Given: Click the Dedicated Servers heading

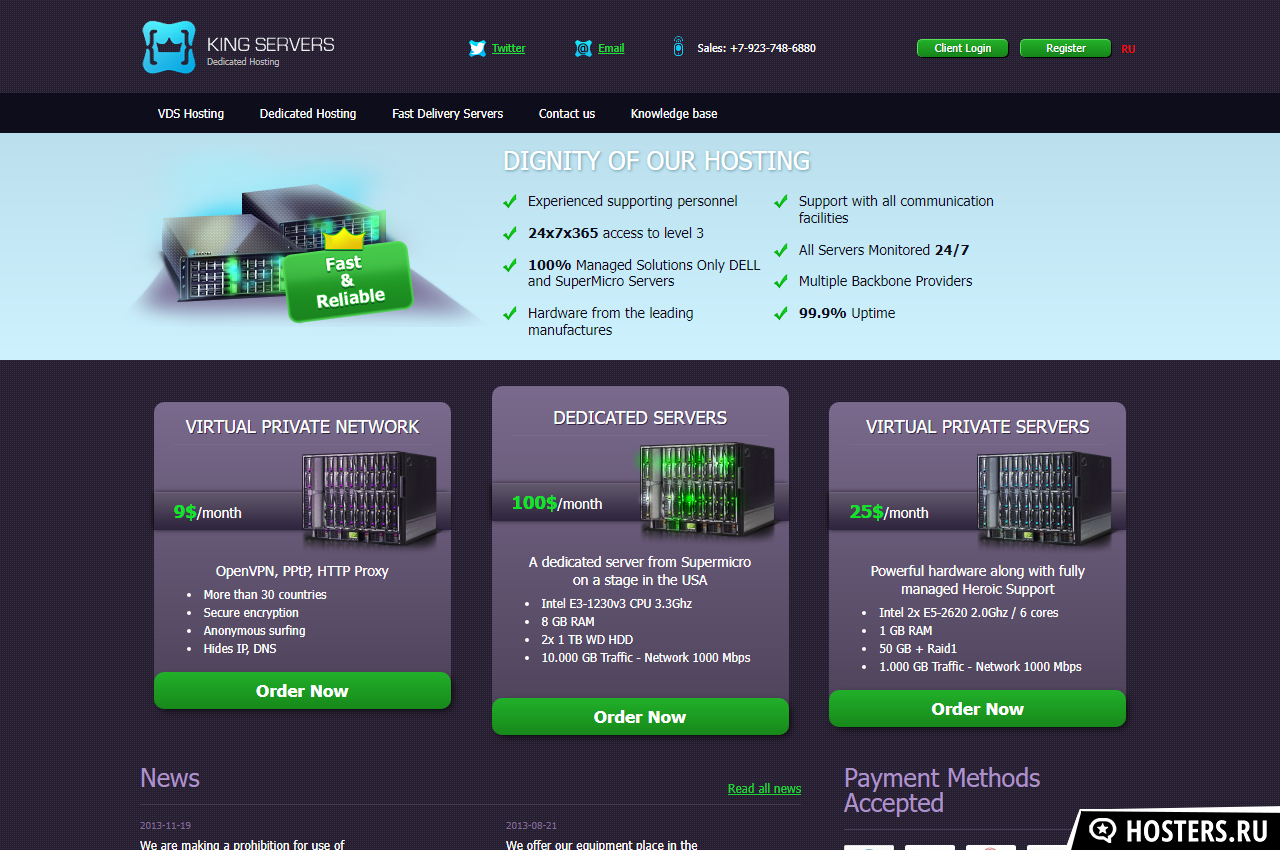Looking at the screenshot, I should tap(640, 418).
